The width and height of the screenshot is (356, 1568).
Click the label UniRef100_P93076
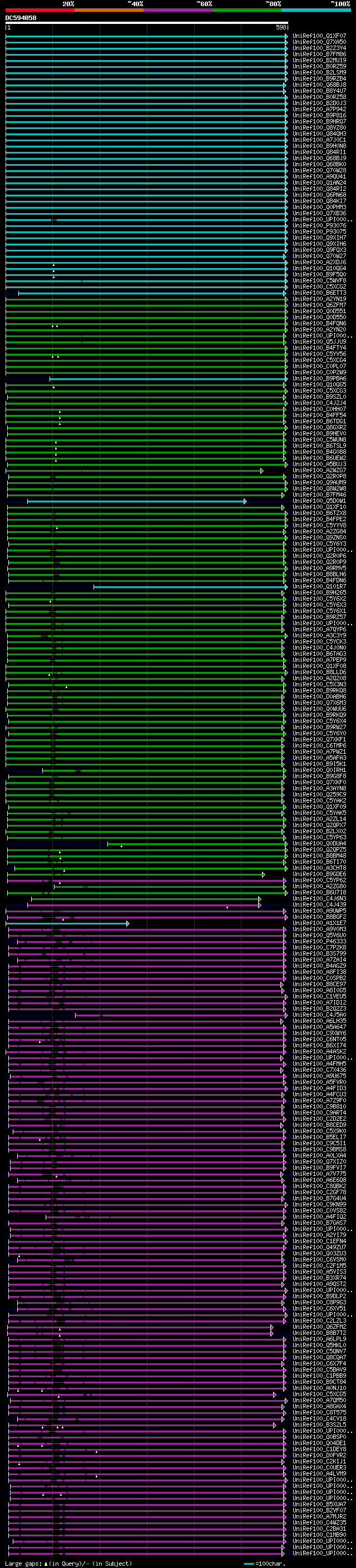point(319,226)
